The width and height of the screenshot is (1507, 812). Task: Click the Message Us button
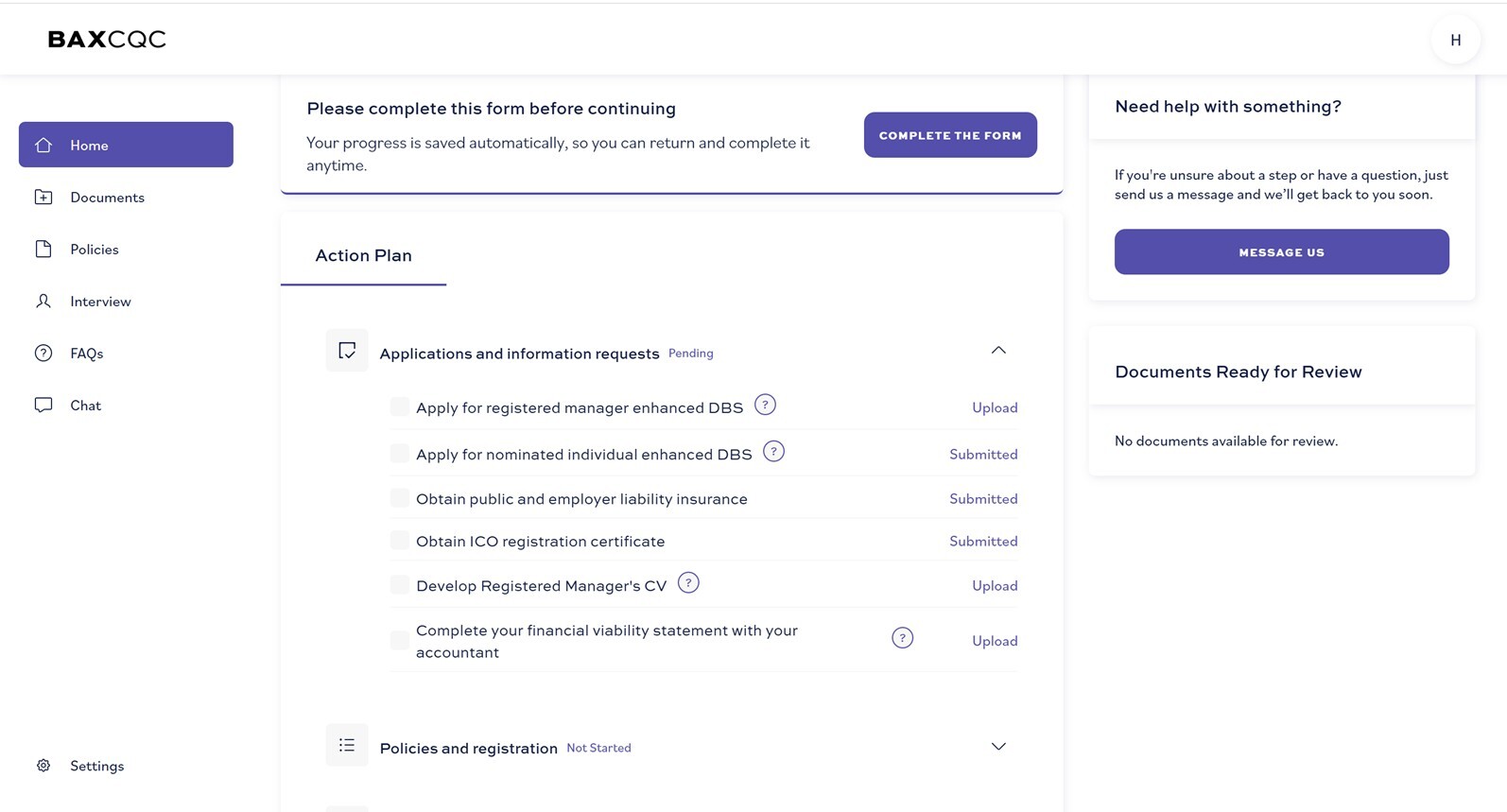tap(1281, 252)
